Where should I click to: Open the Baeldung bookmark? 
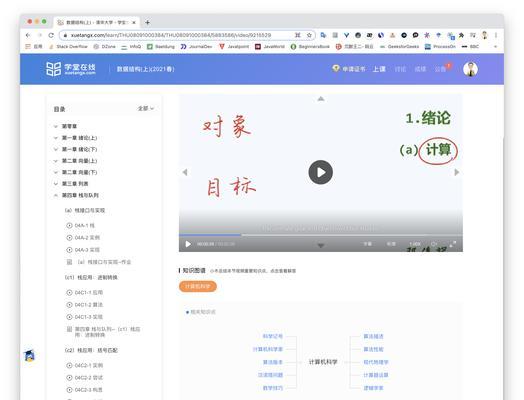pos(161,46)
